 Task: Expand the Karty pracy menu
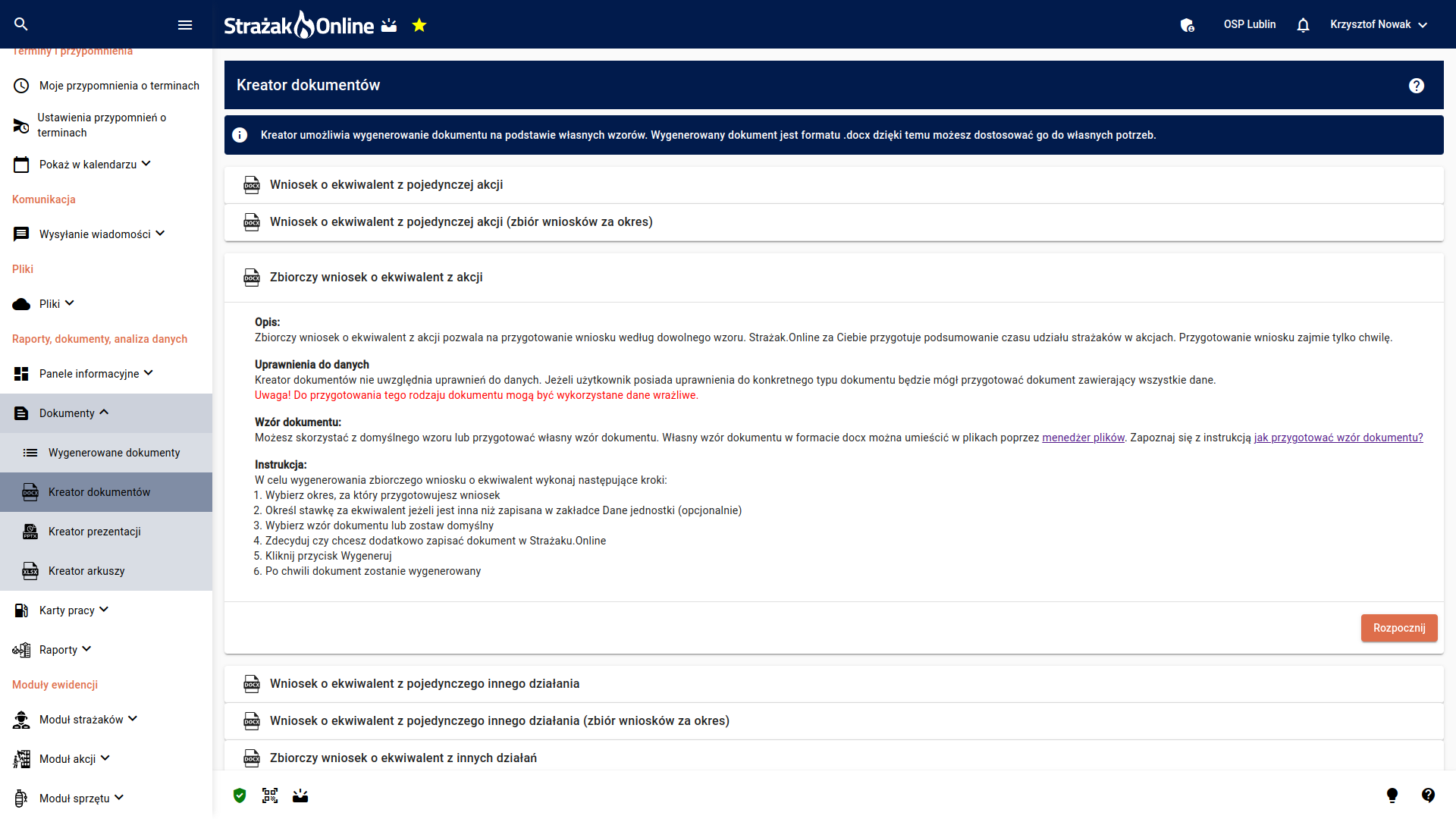74,610
